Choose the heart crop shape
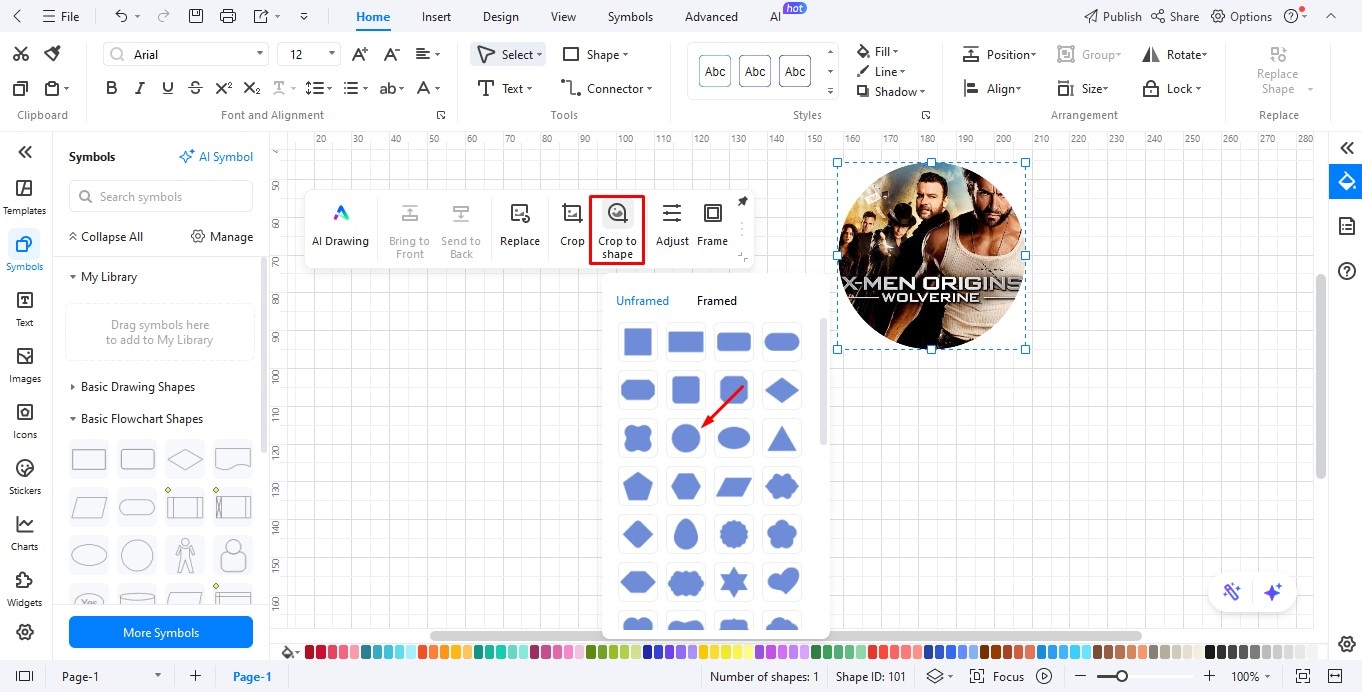The height and width of the screenshot is (692, 1362). click(x=782, y=581)
